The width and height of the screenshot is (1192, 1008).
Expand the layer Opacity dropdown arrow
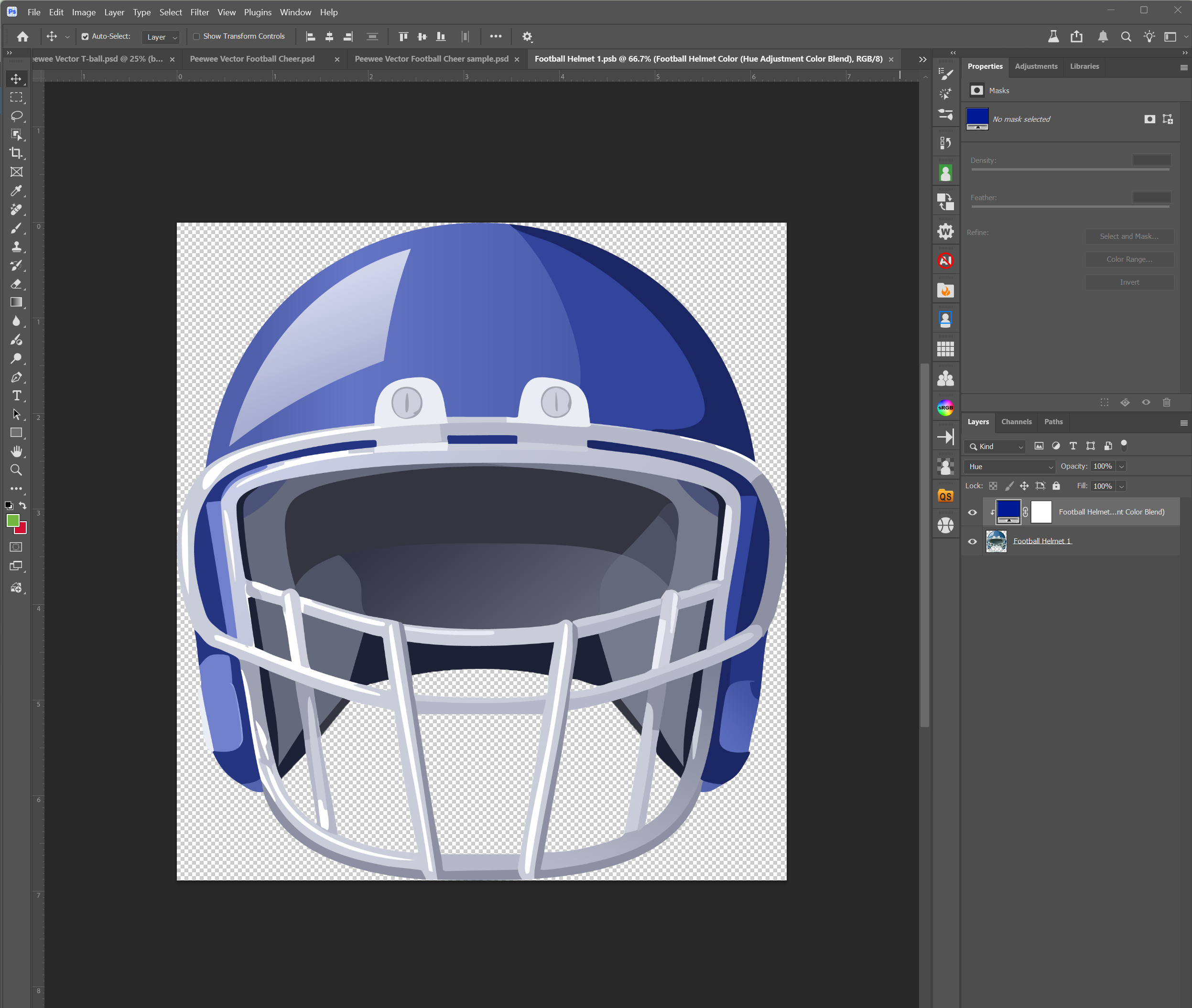pos(1121,466)
